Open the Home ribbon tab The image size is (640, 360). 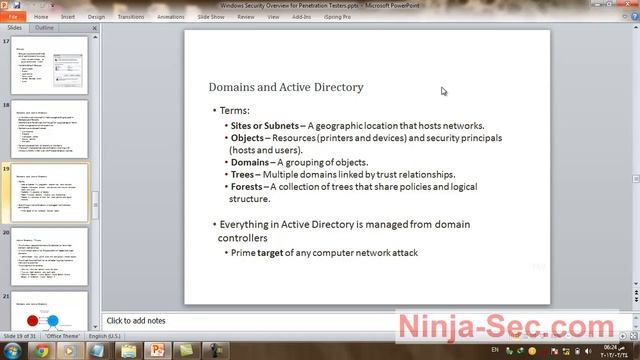(41, 17)
